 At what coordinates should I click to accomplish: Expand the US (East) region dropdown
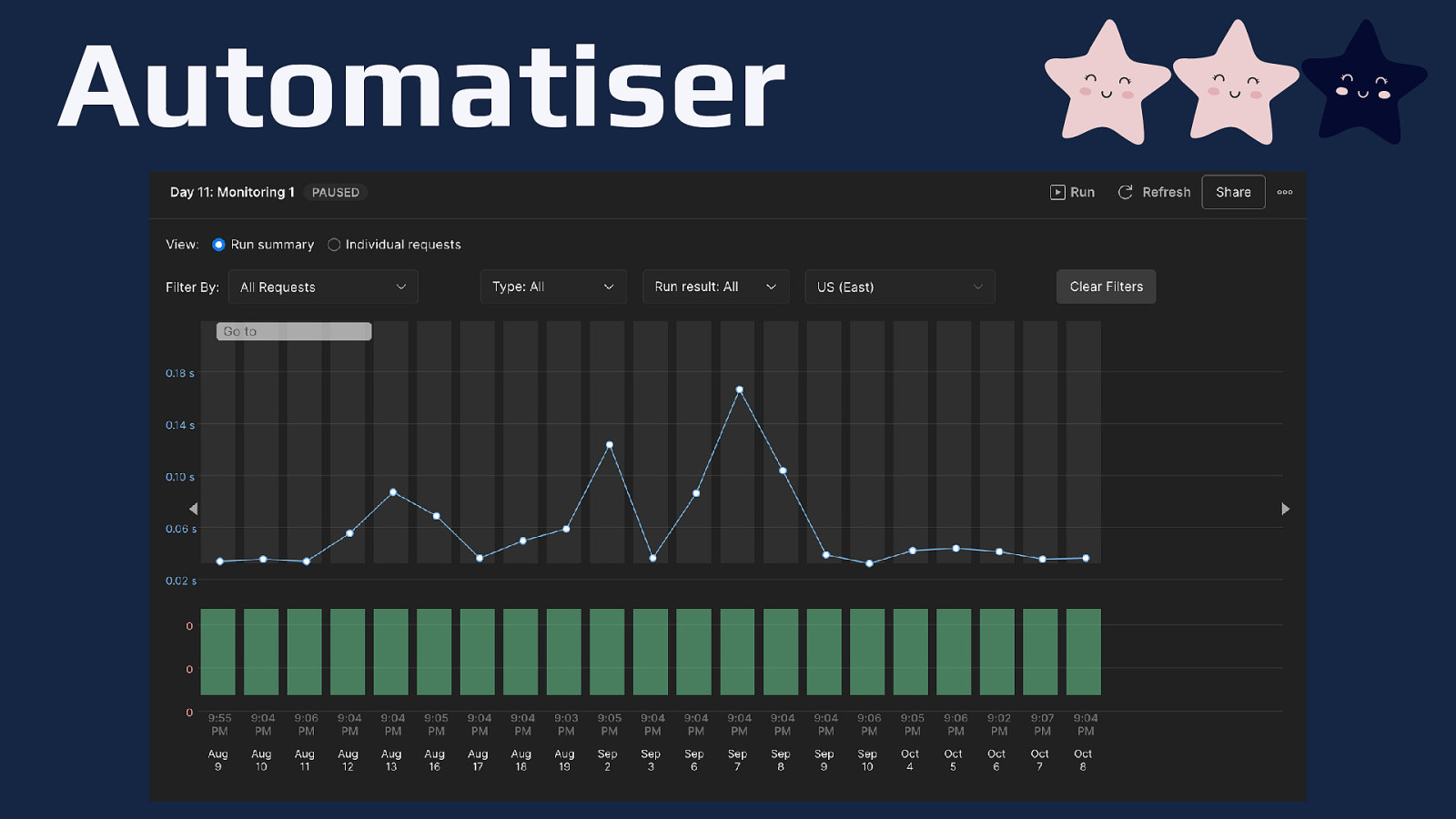(899, 287)
